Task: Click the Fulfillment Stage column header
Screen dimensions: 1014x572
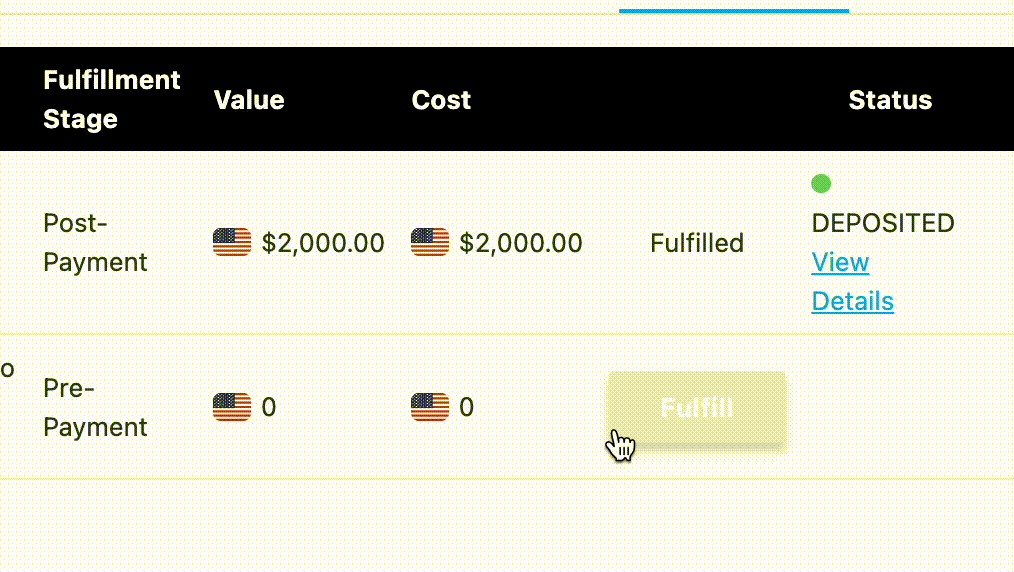Action: [112, 99]
